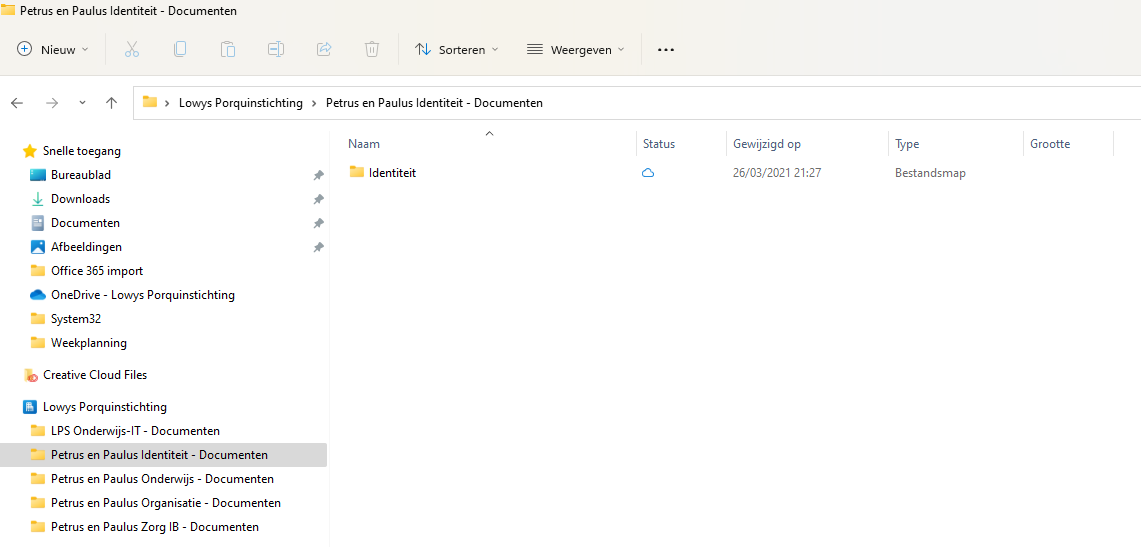This screenshot has width=1141, height=547.
Task: Click the Copy icon in toolbar
Action: [180, 49]
